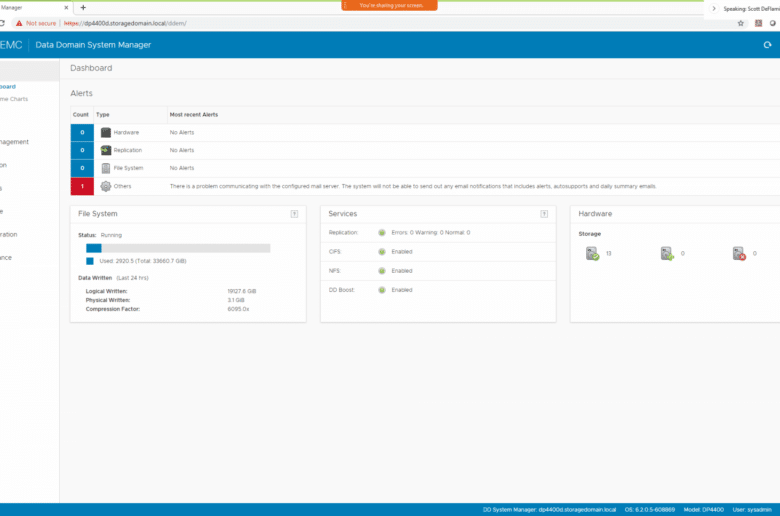Click the red Others alert count badge
Image resolution: width=780 pixels, height=516 pixels.
[82, 186]
